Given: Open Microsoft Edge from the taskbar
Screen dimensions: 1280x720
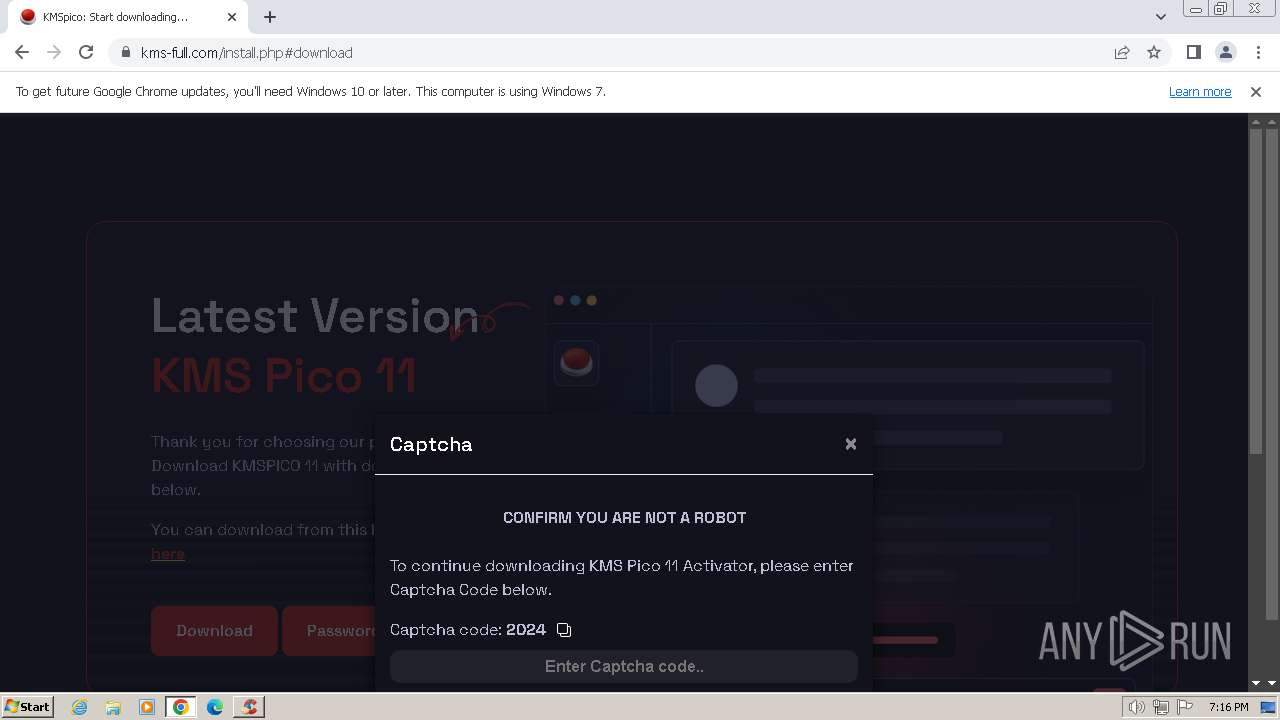Looking at the screenshot, I should (x=215, y=707).
